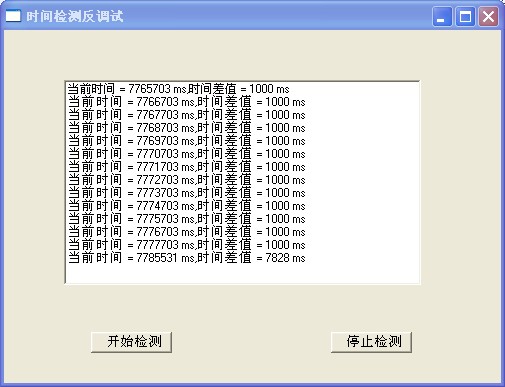
Task: Select the line with 当前时间 = 7785531 ms
Action: tap(187, 258)
